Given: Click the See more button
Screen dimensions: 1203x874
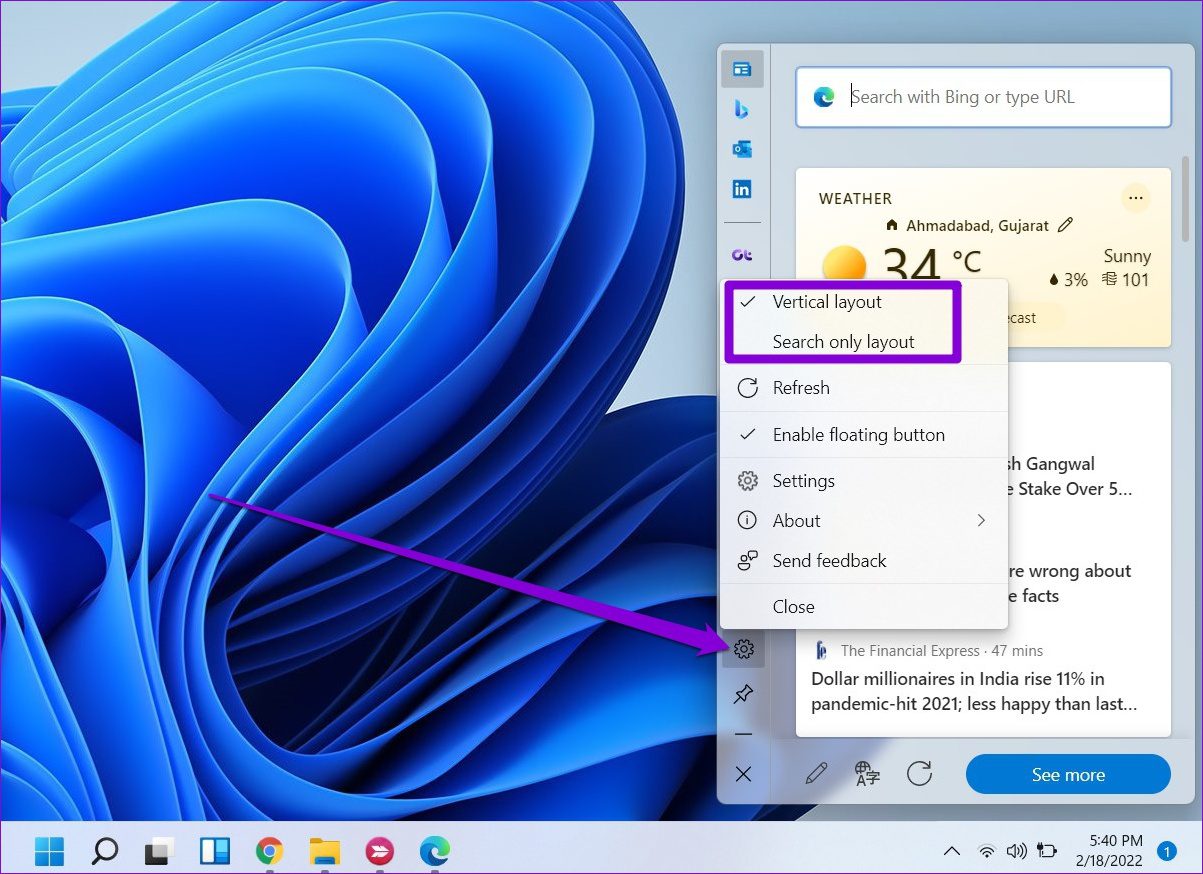Looking at the screenshot, I should point(1068,774).
